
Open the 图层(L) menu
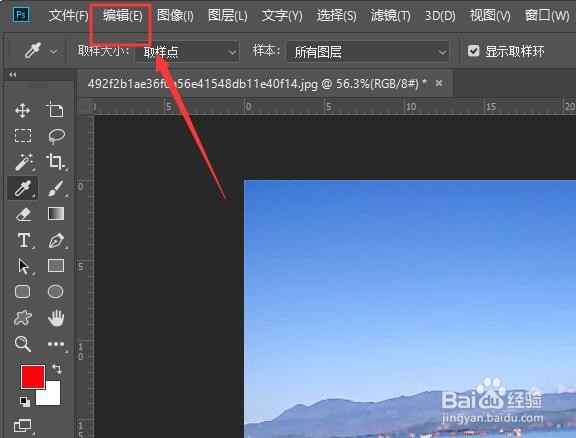(227, 16)
